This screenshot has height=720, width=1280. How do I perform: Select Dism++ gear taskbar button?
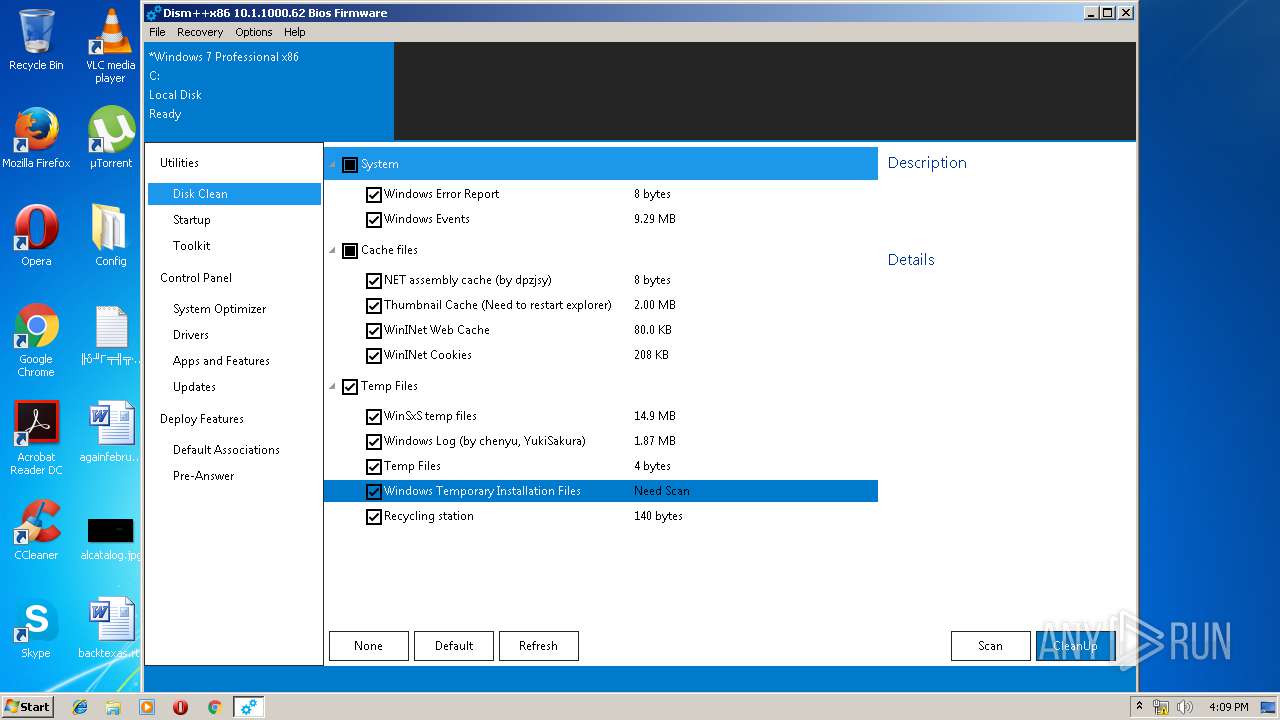(x=248, y=707)
